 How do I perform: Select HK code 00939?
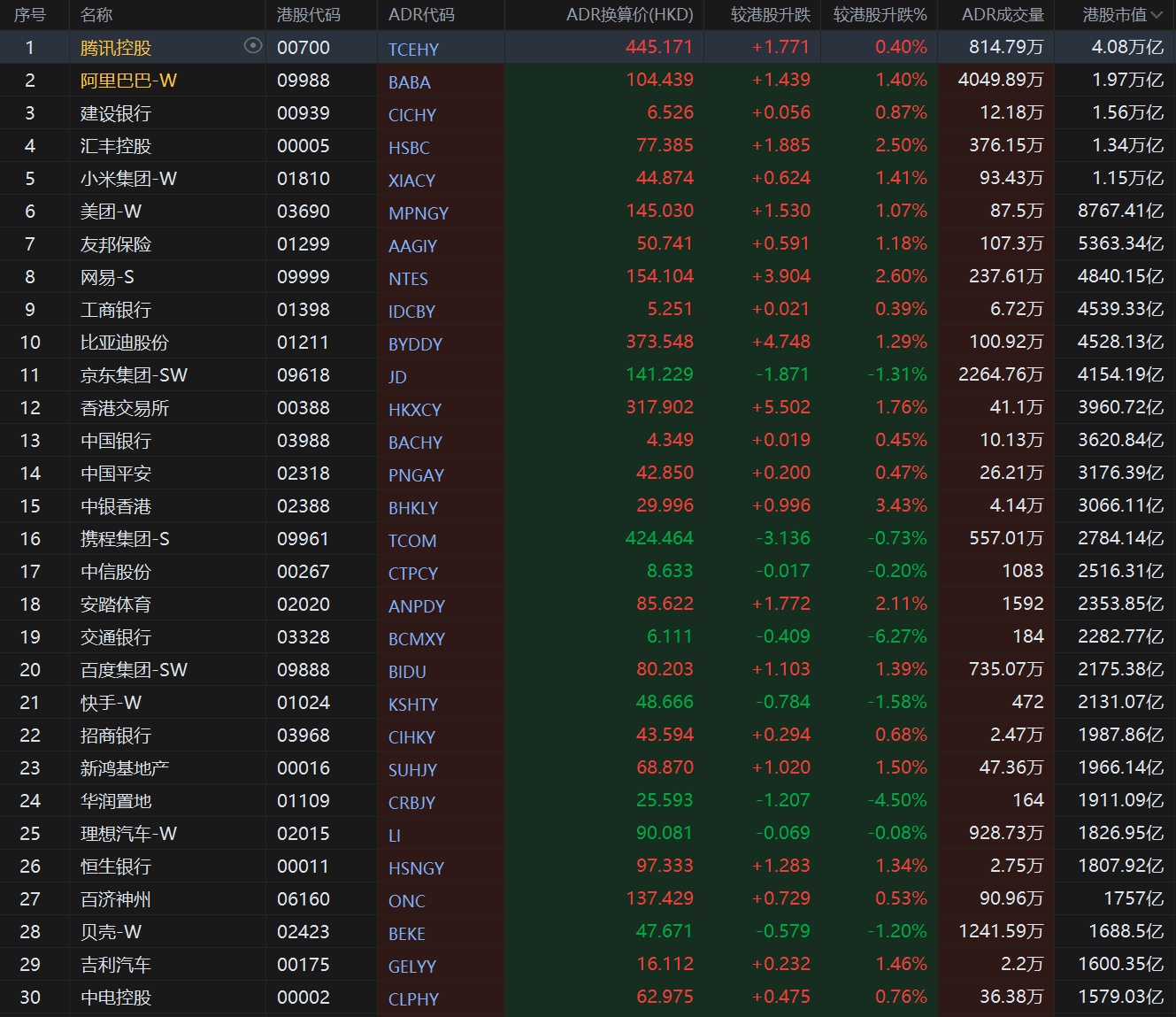(x=304, y=113)
